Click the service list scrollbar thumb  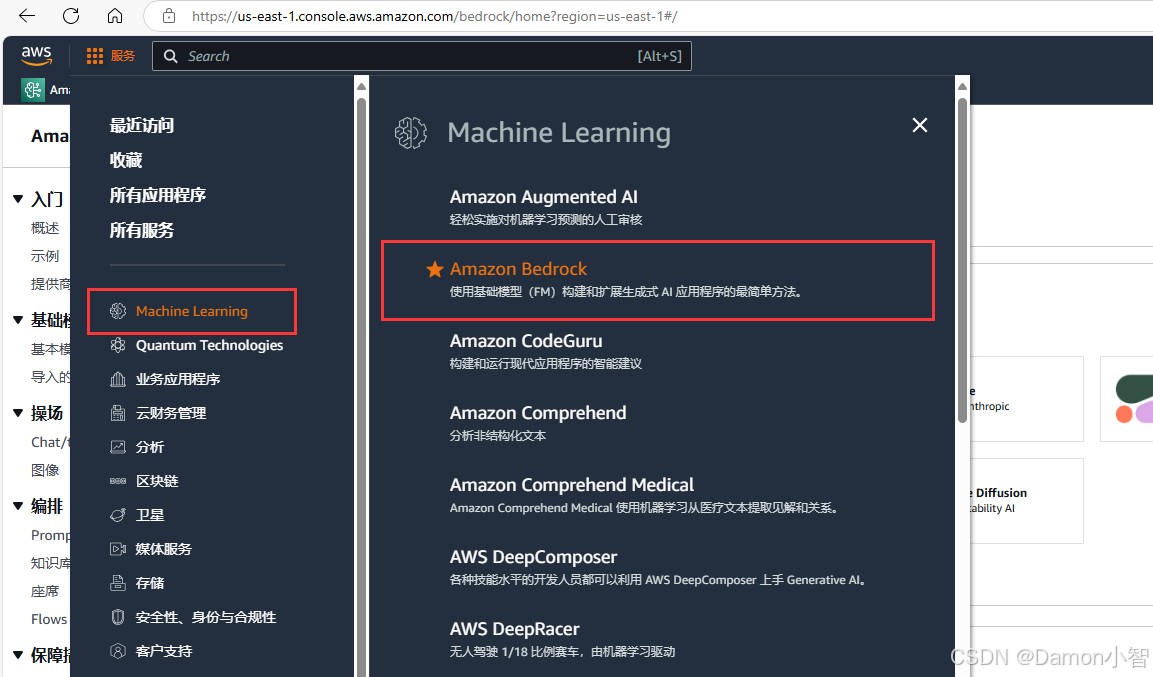coord(963,260)
